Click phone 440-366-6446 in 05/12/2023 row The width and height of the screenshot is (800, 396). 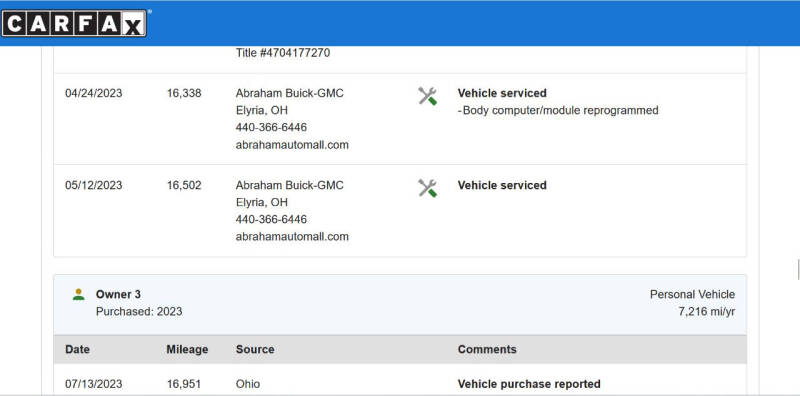tap(271, 219)
